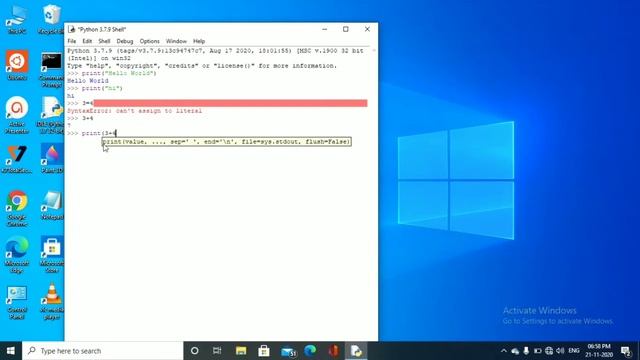Launch ActivePresenter from the desktop
Screen dimensions: 640x360
17,115
